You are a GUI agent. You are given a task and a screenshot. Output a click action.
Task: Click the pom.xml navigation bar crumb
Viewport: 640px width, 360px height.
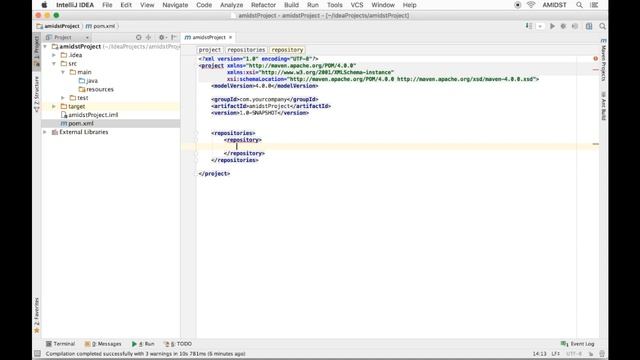[x=100, y=26]
